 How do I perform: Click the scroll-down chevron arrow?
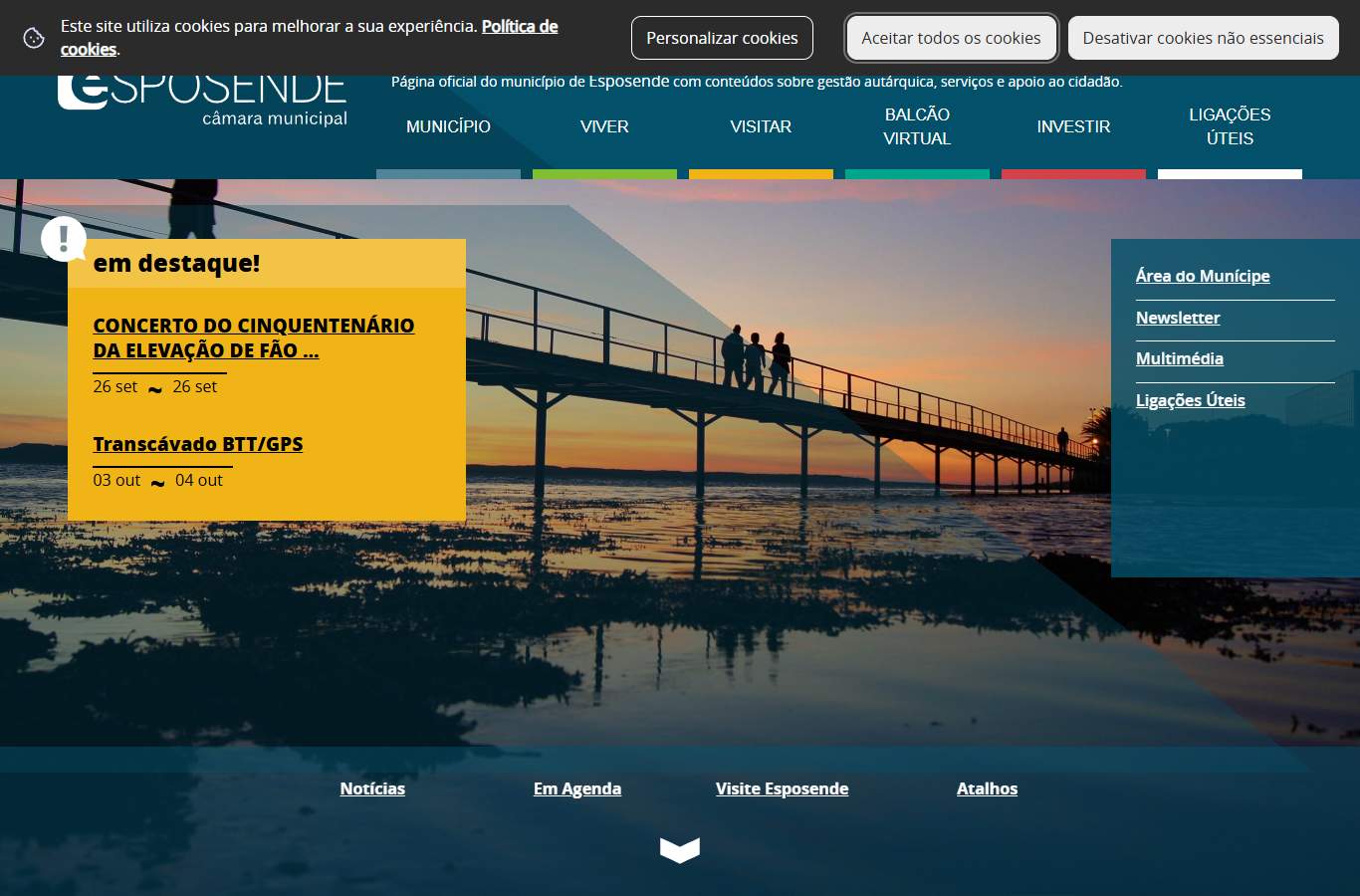(x=680, y=849)
